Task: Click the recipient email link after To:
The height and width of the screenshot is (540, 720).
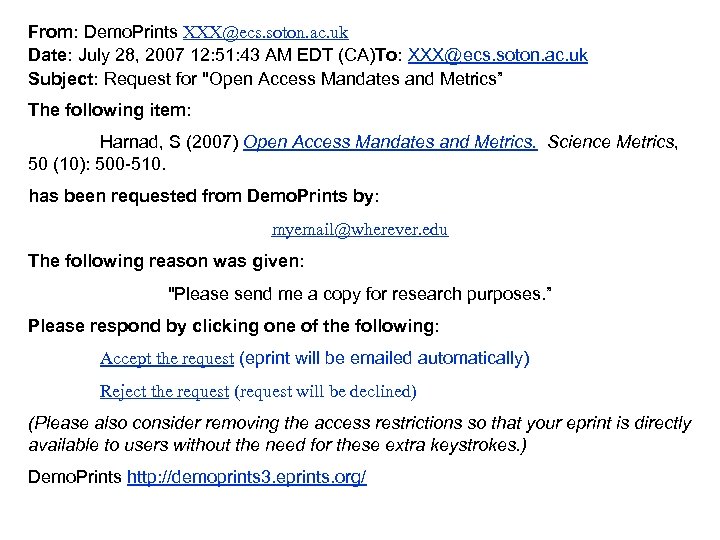Action: [498, 55]
